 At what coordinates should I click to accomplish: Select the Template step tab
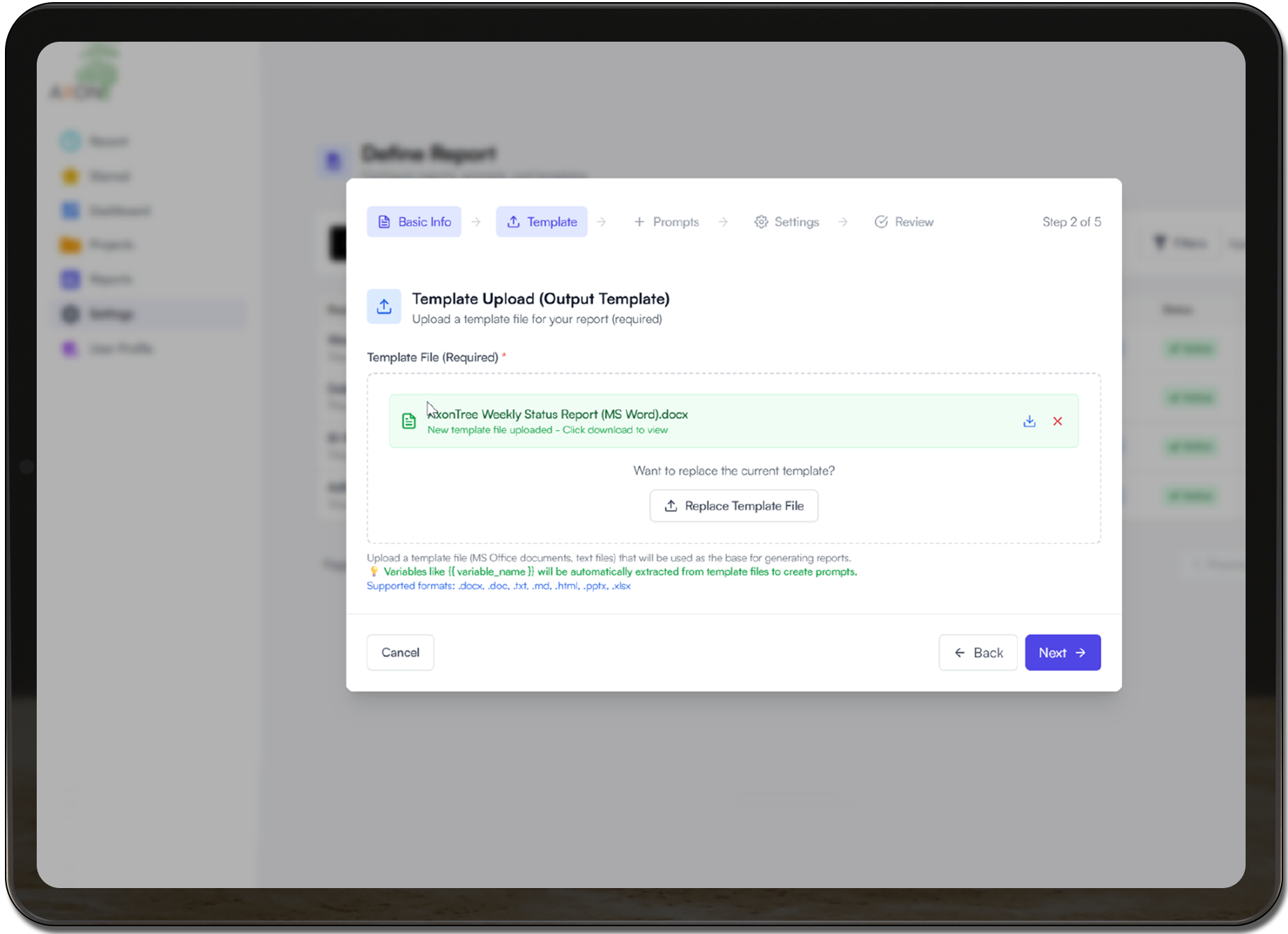click(541, 222)
